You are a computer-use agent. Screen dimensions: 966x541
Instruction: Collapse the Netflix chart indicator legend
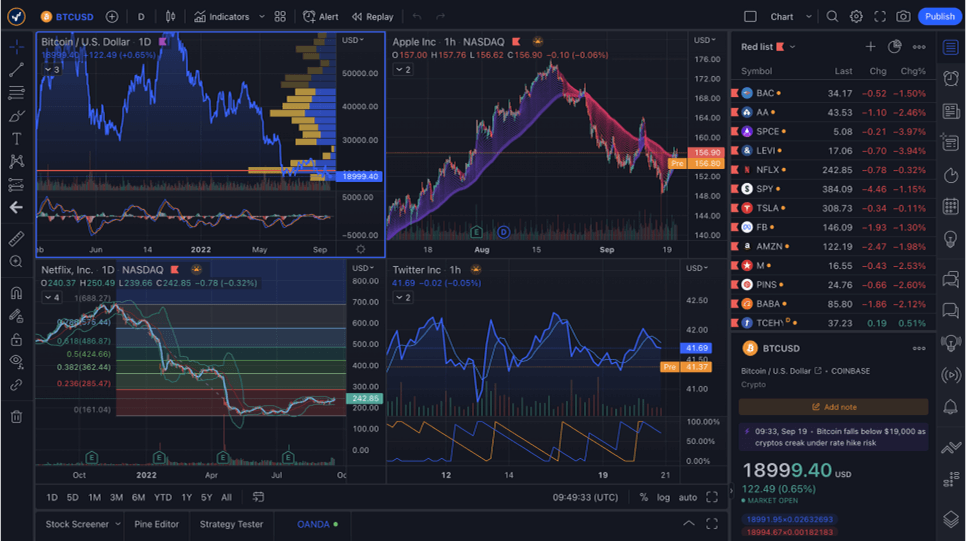(x=52, y=298)
